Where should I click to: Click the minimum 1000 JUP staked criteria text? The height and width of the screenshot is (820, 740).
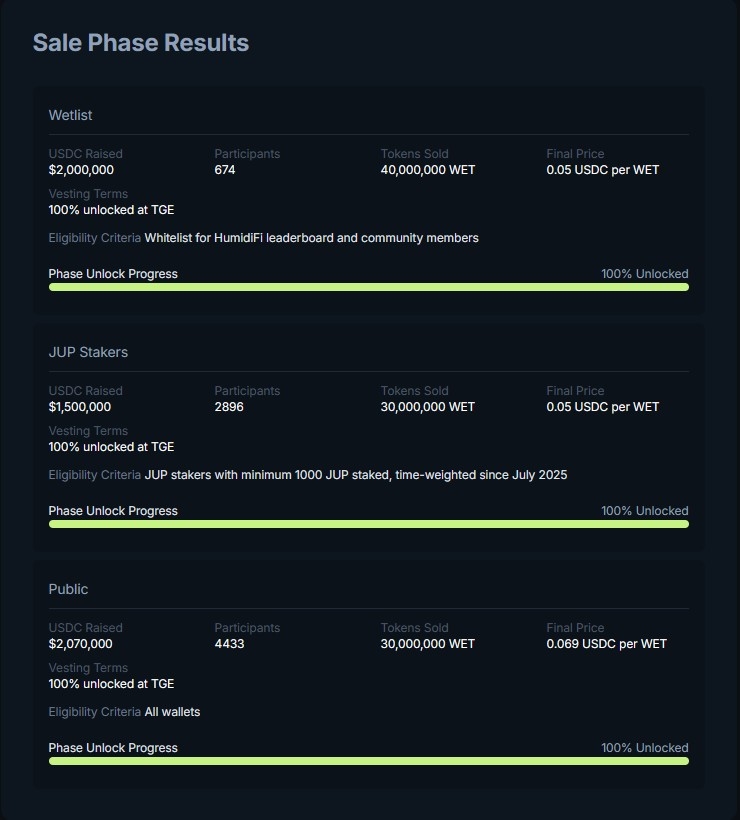tap(355, 475)
